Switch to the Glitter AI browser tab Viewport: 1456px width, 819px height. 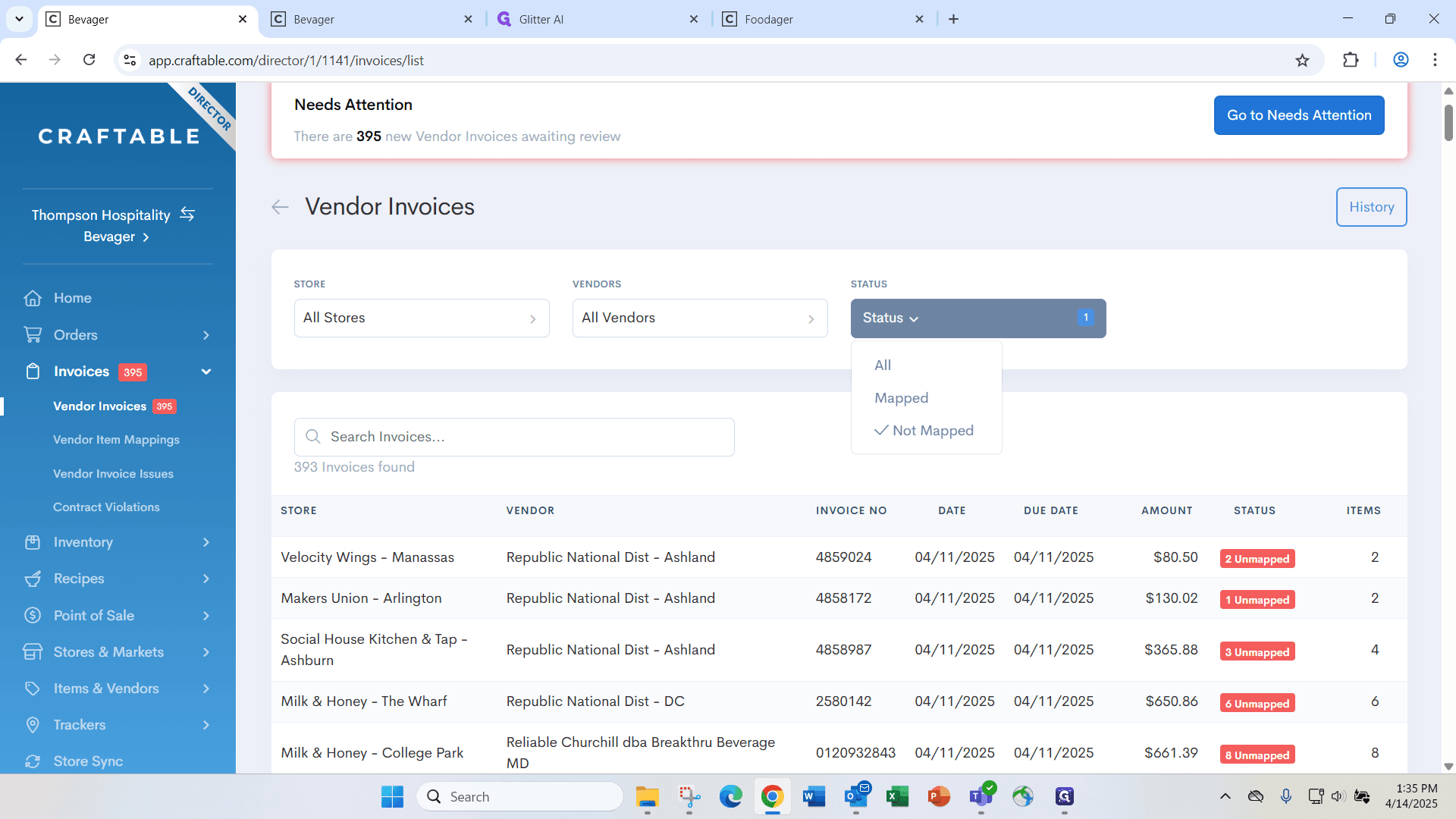click(598, 19)
